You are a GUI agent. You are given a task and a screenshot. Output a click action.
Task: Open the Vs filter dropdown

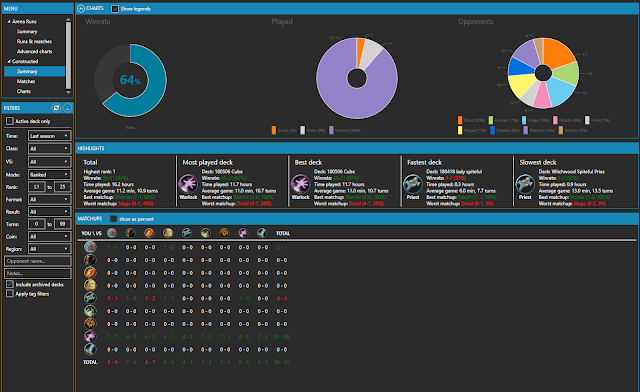(49, 162)
